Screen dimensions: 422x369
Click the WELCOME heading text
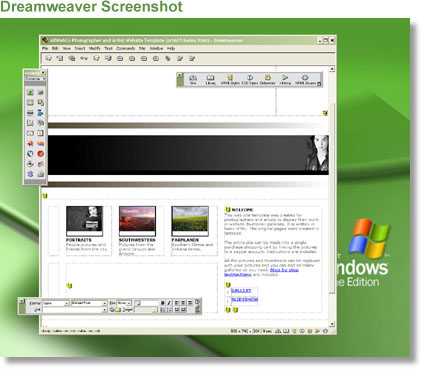[x=242, y=210]
